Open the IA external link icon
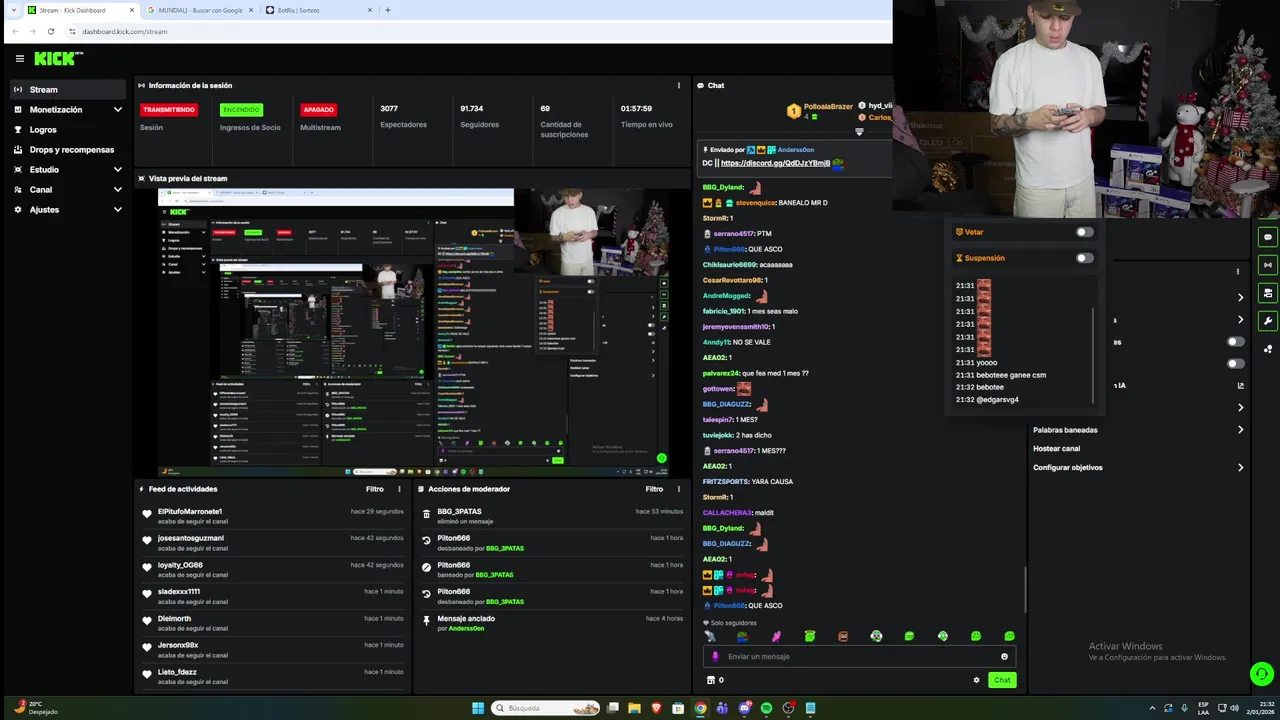 (1241, 386)
